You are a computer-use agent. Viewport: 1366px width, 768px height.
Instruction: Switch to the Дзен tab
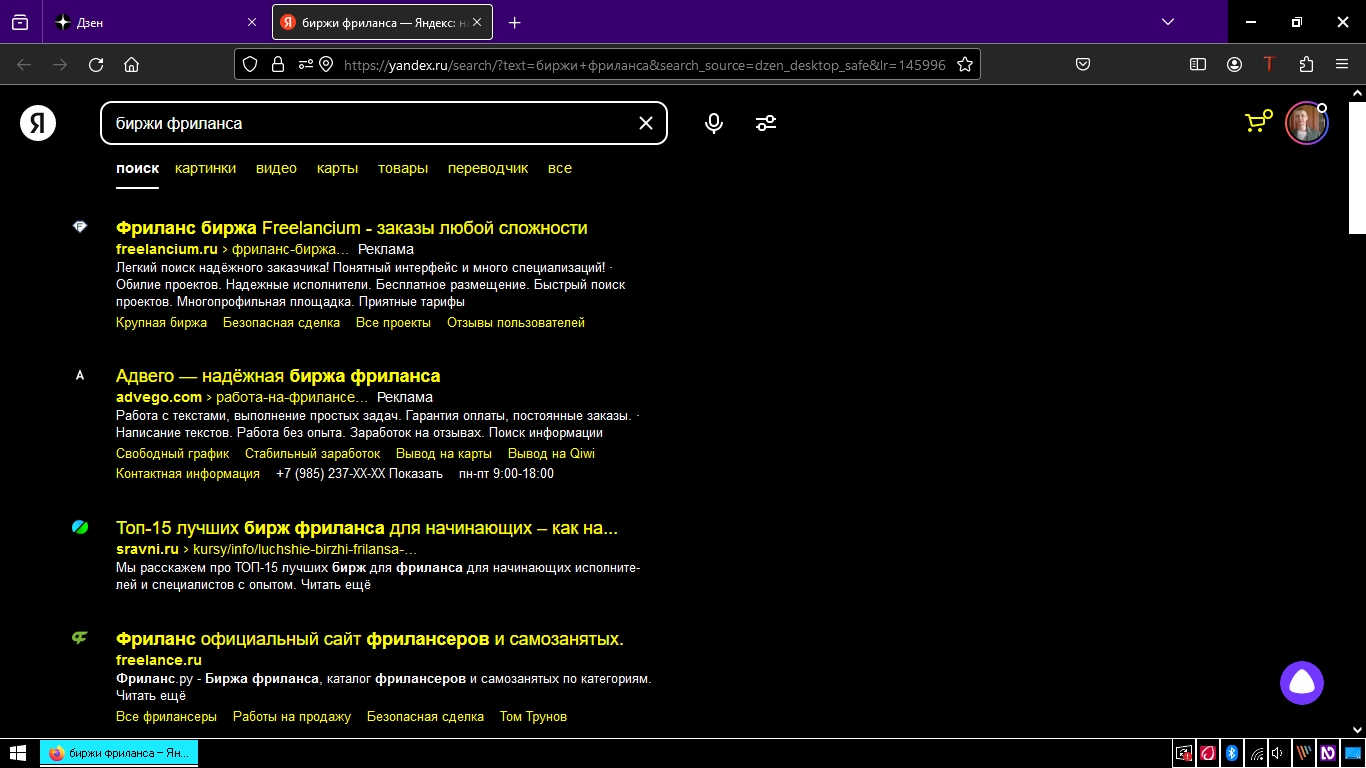click(x=155, y=22)
